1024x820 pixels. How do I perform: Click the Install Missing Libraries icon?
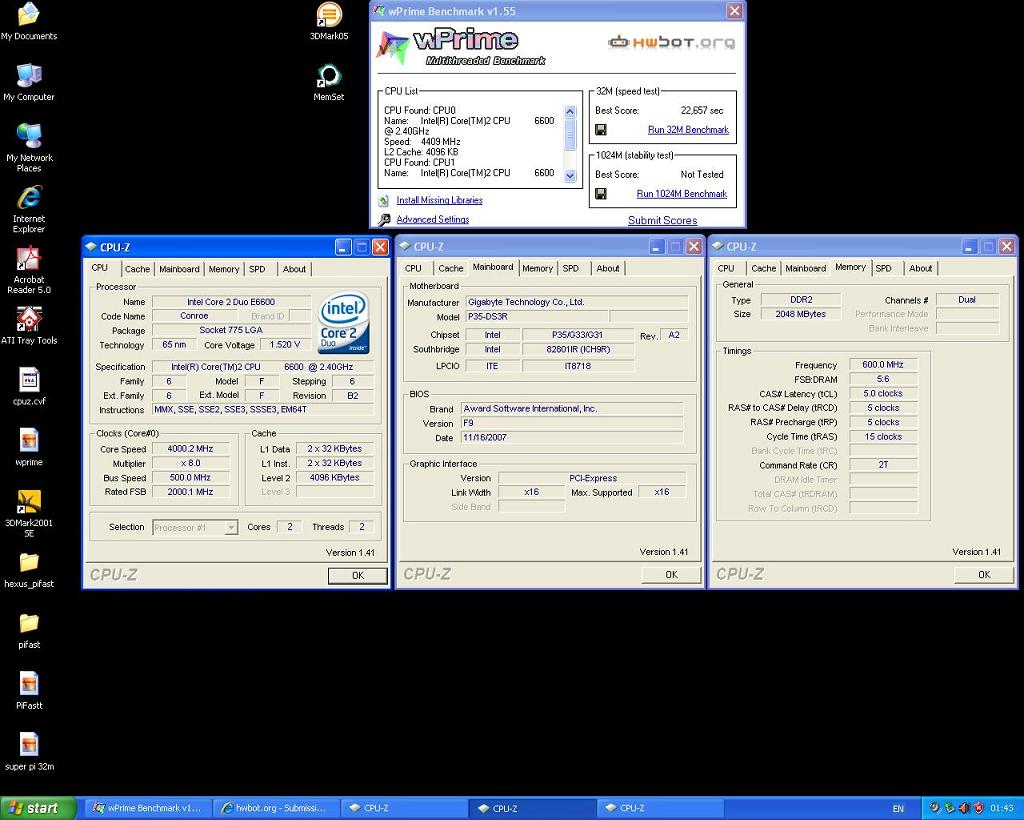coord(384,200)
